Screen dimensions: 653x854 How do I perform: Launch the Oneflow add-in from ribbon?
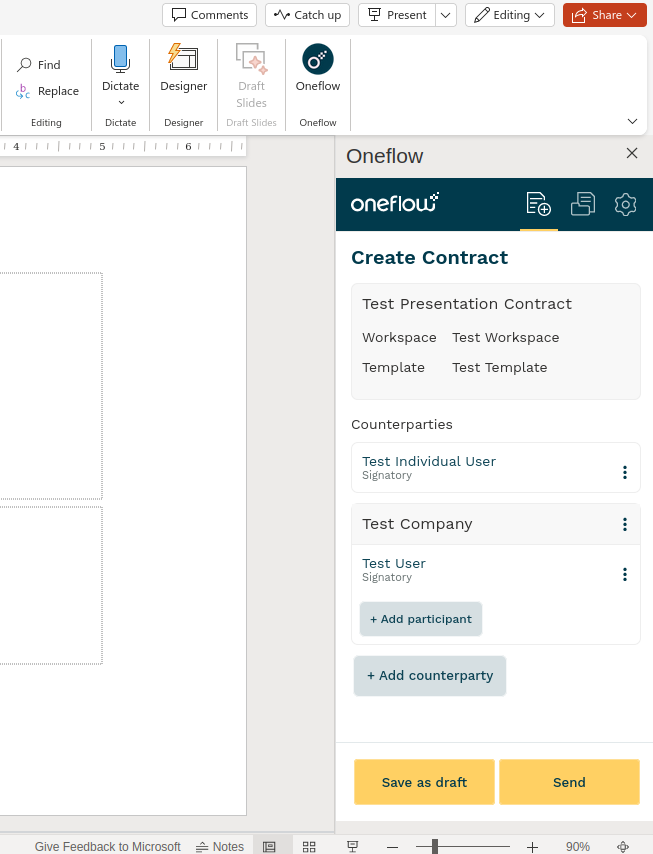click(318, 68)
